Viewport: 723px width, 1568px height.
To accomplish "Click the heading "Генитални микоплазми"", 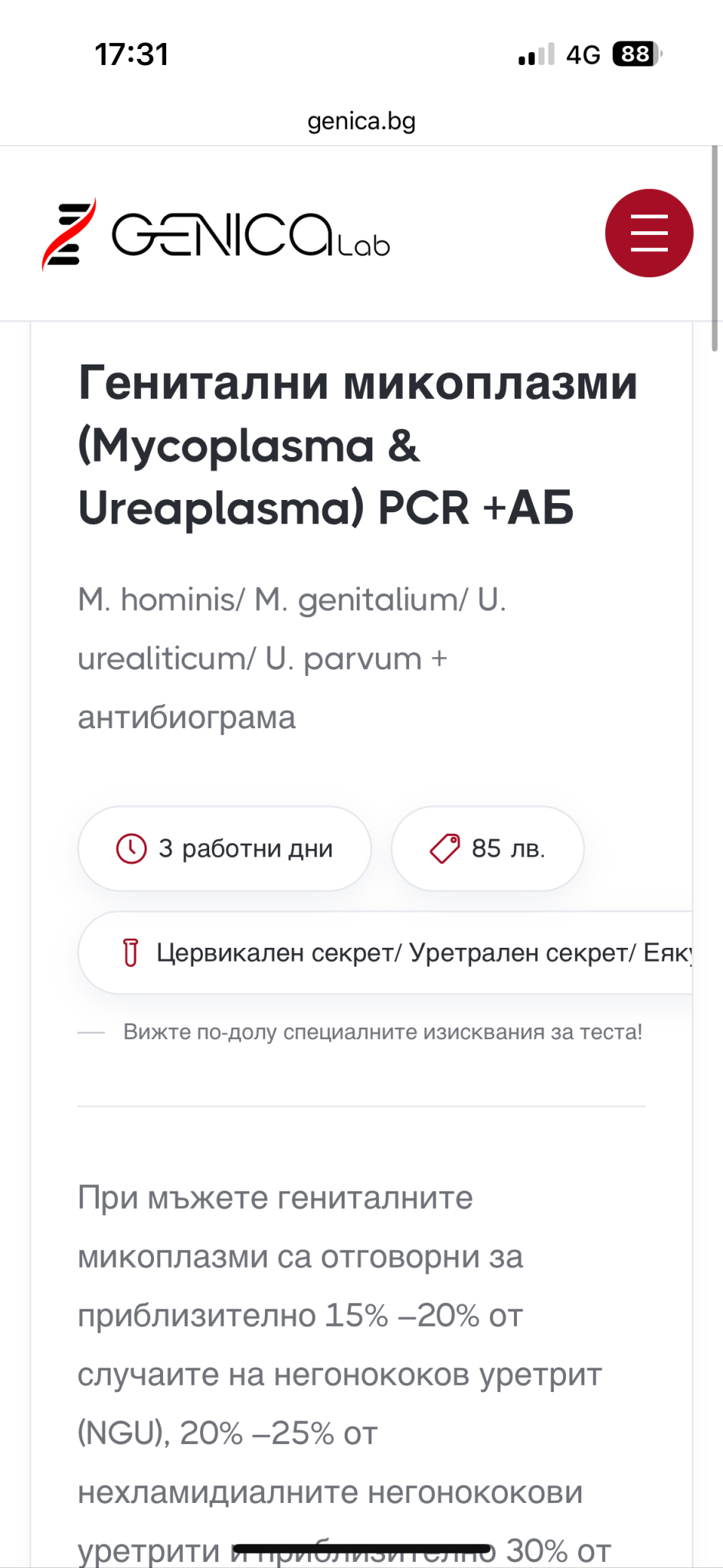I will point(358,383).
